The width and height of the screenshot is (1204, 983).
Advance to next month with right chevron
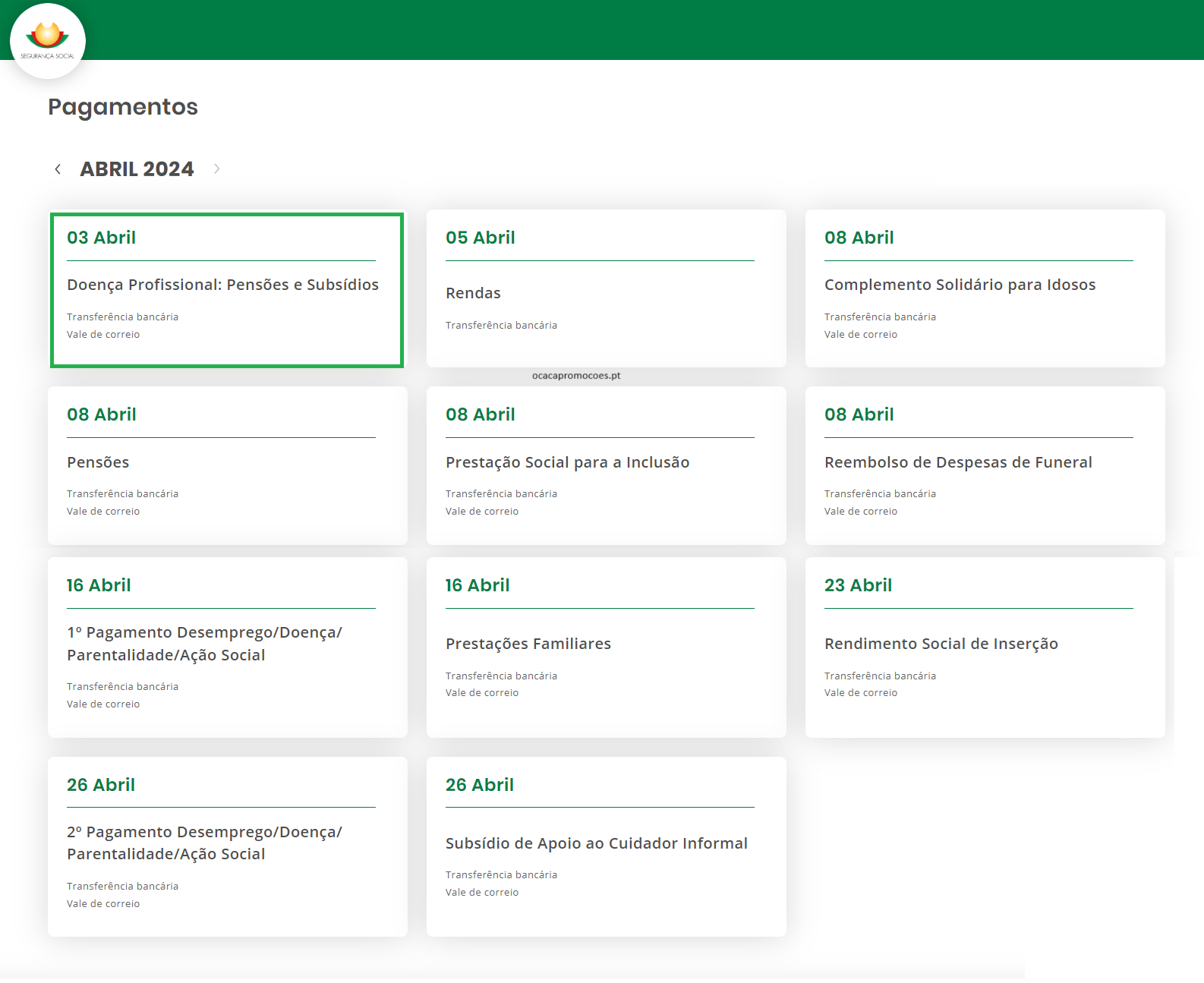[216, 169]
